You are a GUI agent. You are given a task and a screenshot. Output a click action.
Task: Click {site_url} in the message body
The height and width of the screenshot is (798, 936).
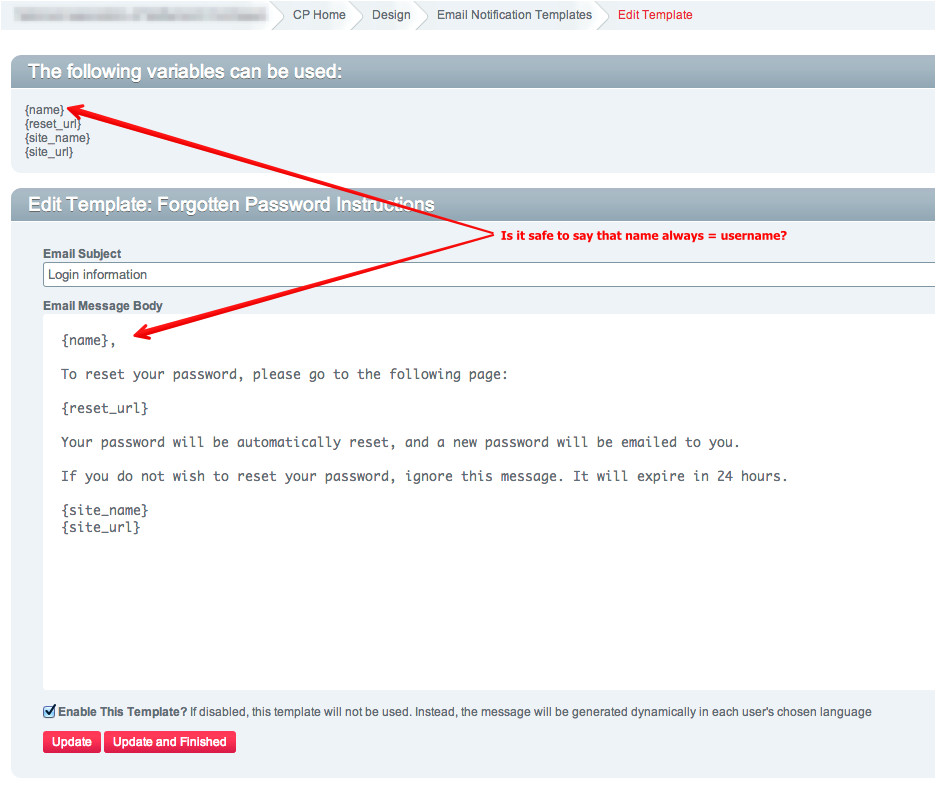coord(100,527)
